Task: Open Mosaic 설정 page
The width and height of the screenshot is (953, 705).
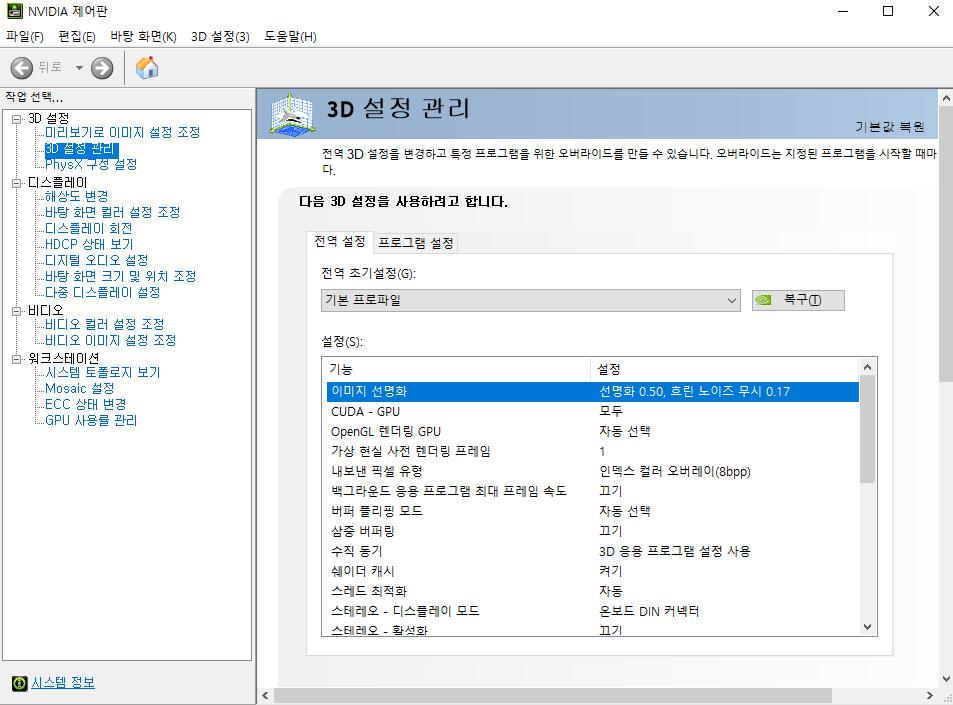Action: click(x=80, y=388)
